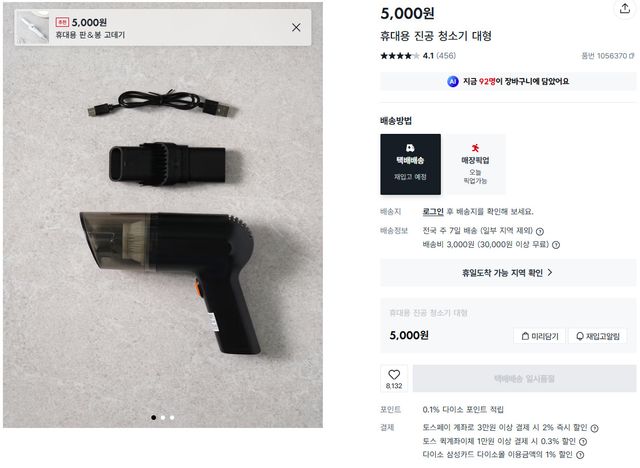Click the copy icon next to product number

(x=630, y=56)
